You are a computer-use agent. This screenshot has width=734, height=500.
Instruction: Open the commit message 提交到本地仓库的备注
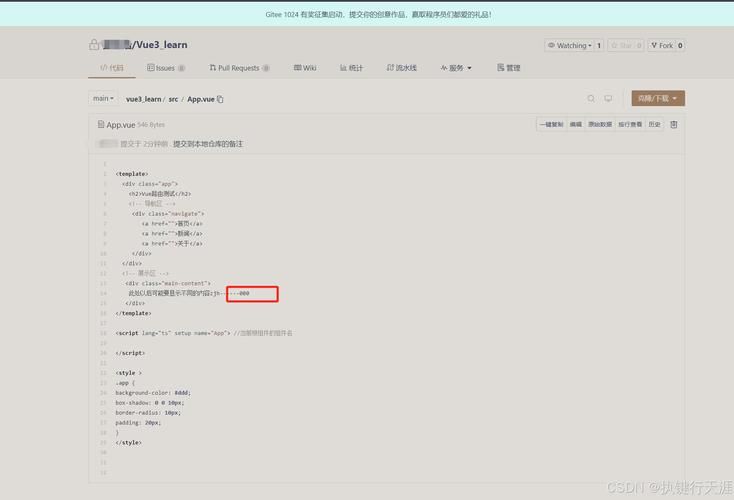[208, 144]
